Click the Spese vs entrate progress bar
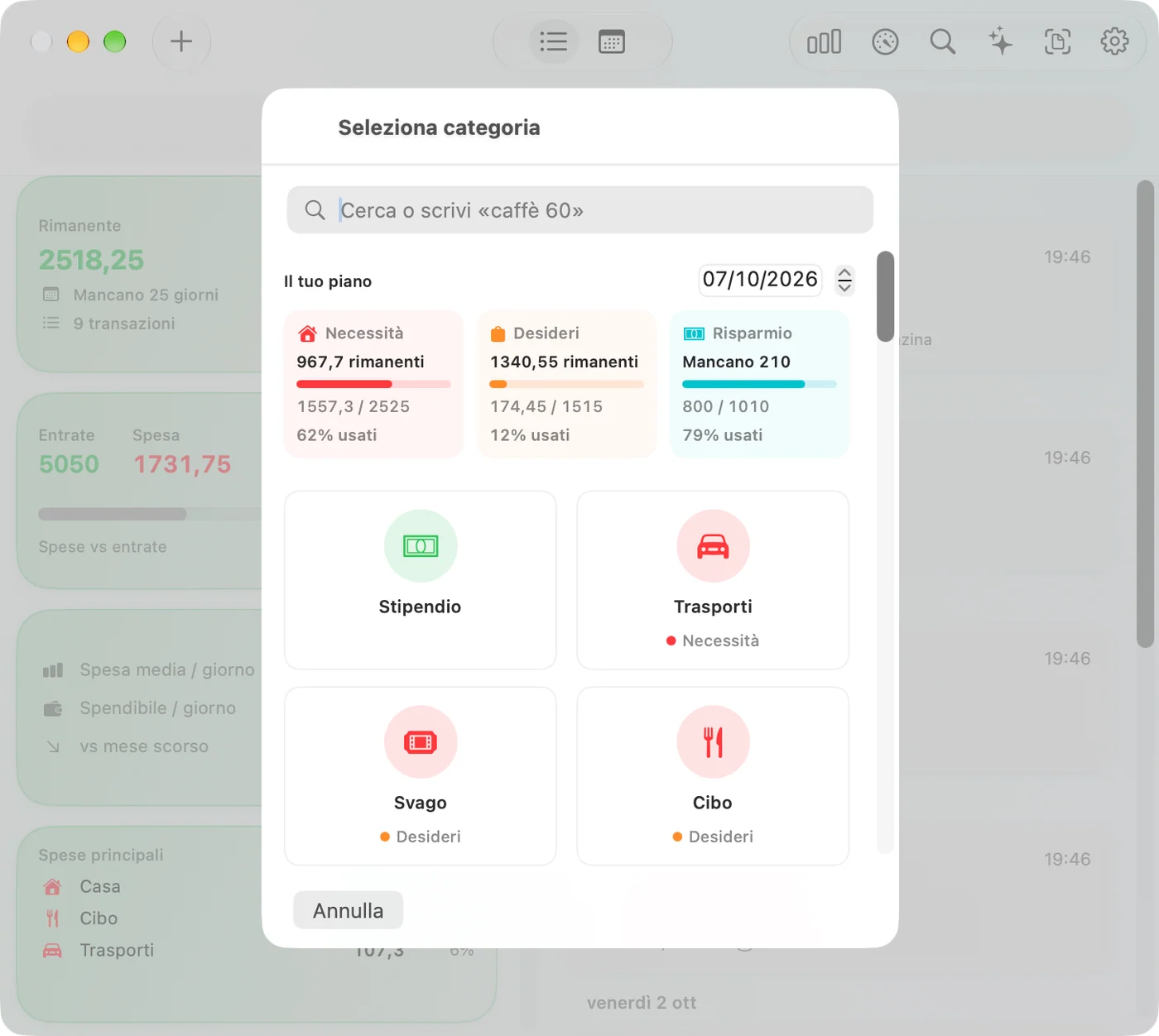 point(150,514)
